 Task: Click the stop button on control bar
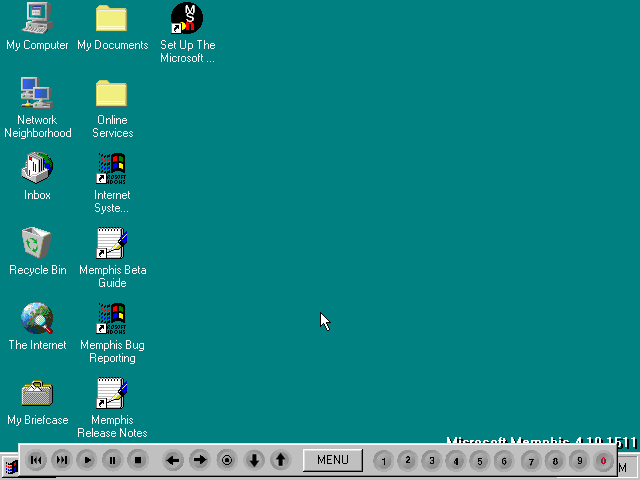tap(138, 460)
